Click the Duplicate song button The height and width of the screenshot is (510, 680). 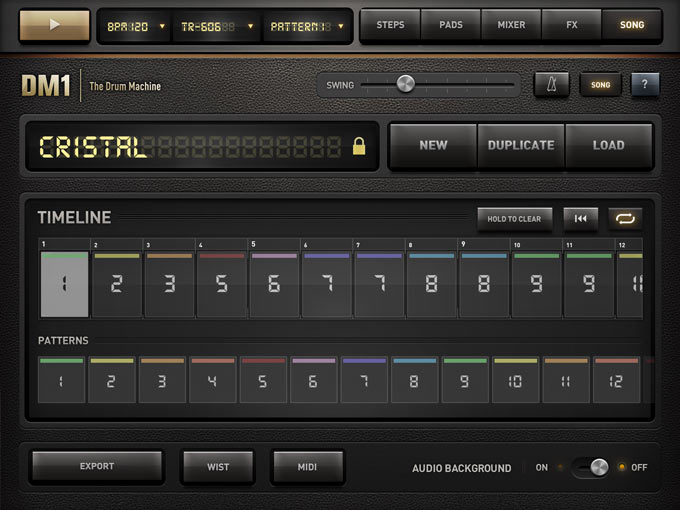[520, 145]
